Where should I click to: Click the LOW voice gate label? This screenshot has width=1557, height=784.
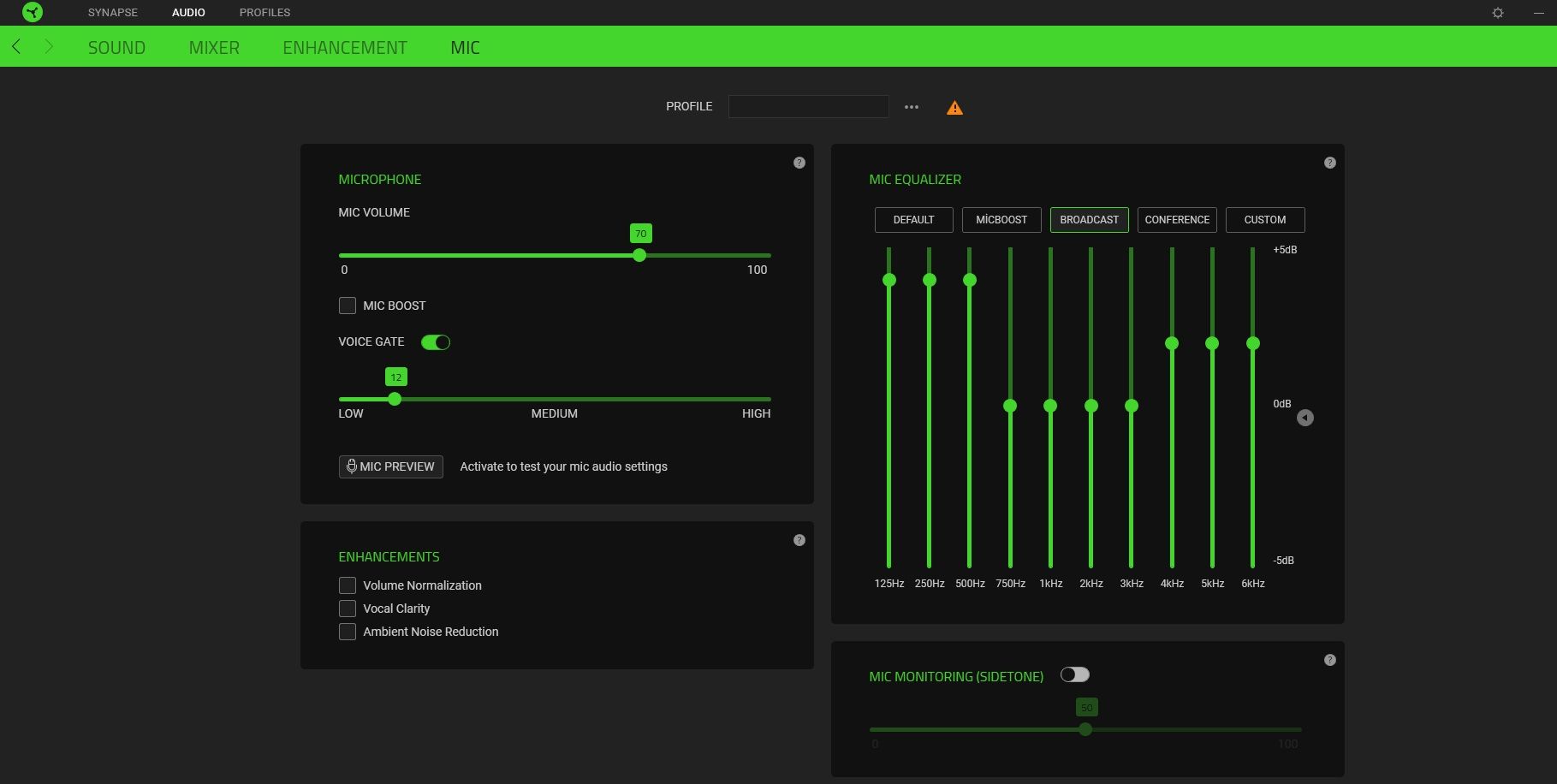(x=351, y=413)
